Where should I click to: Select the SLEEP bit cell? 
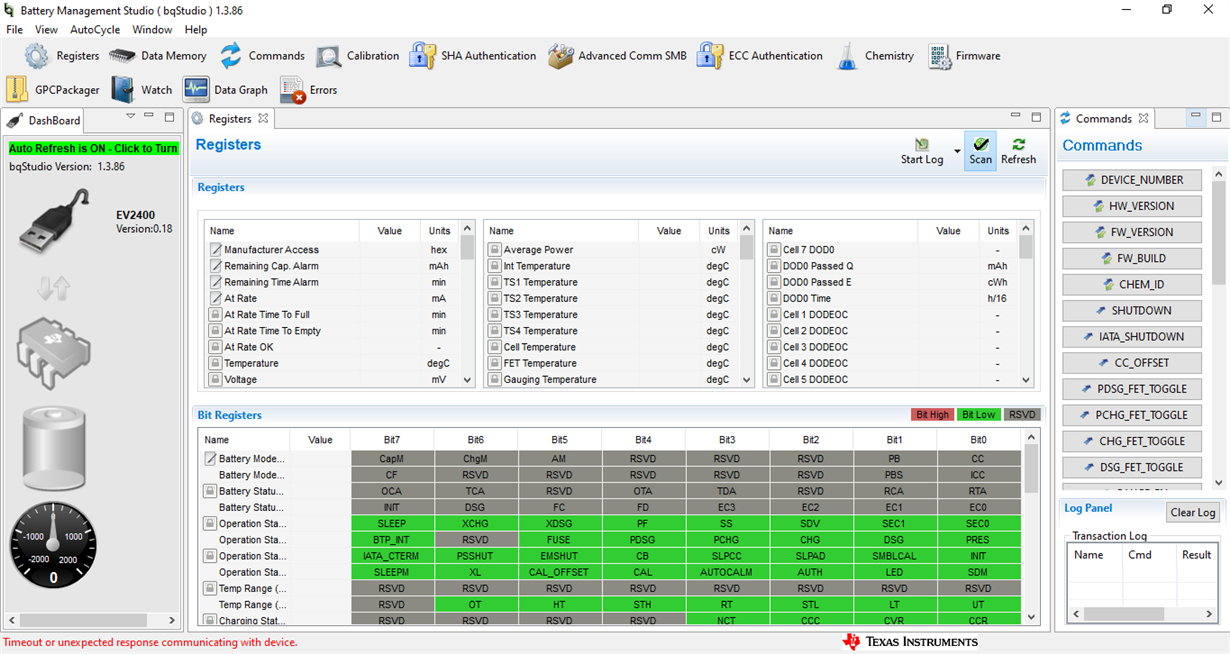pyautogui.click(x=392, y=524)
